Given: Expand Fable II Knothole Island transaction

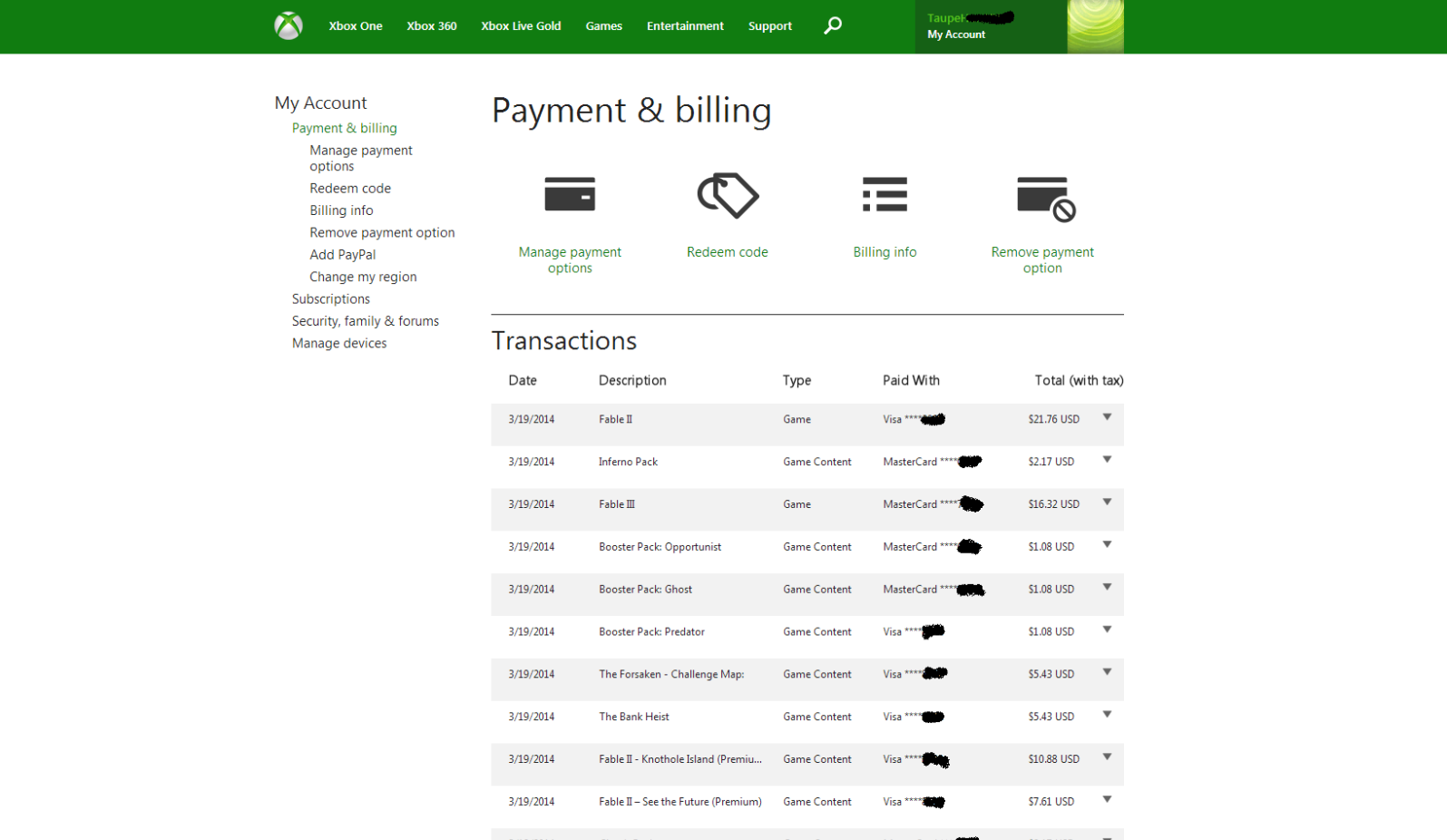Looking at the screenshot, I should [x=1107, y=757].
